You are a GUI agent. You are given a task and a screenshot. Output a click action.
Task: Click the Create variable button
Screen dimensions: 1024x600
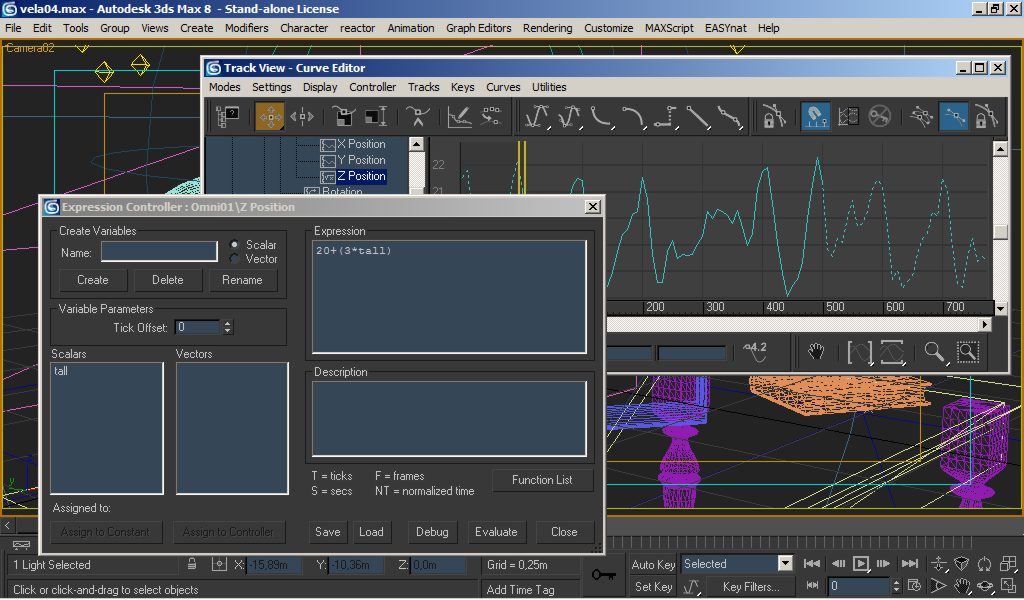[93, 280]
